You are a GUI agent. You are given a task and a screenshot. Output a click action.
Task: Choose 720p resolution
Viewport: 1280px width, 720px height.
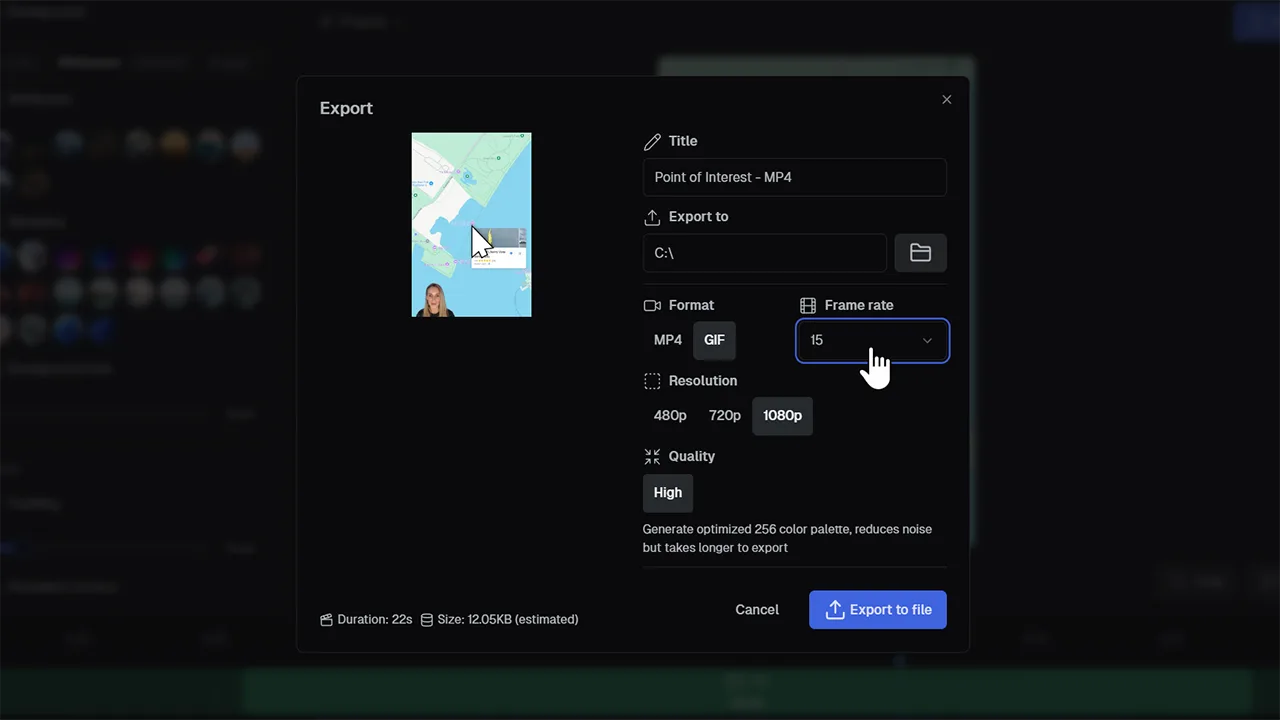(x=724, y=415)
